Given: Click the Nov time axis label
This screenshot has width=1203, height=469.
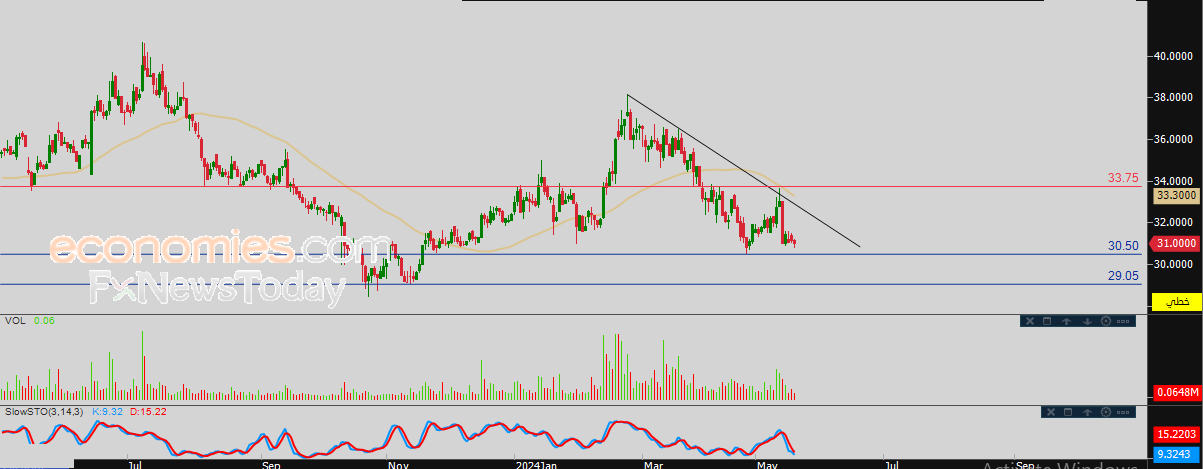Looking at the screenshot, I should (398, 464).
